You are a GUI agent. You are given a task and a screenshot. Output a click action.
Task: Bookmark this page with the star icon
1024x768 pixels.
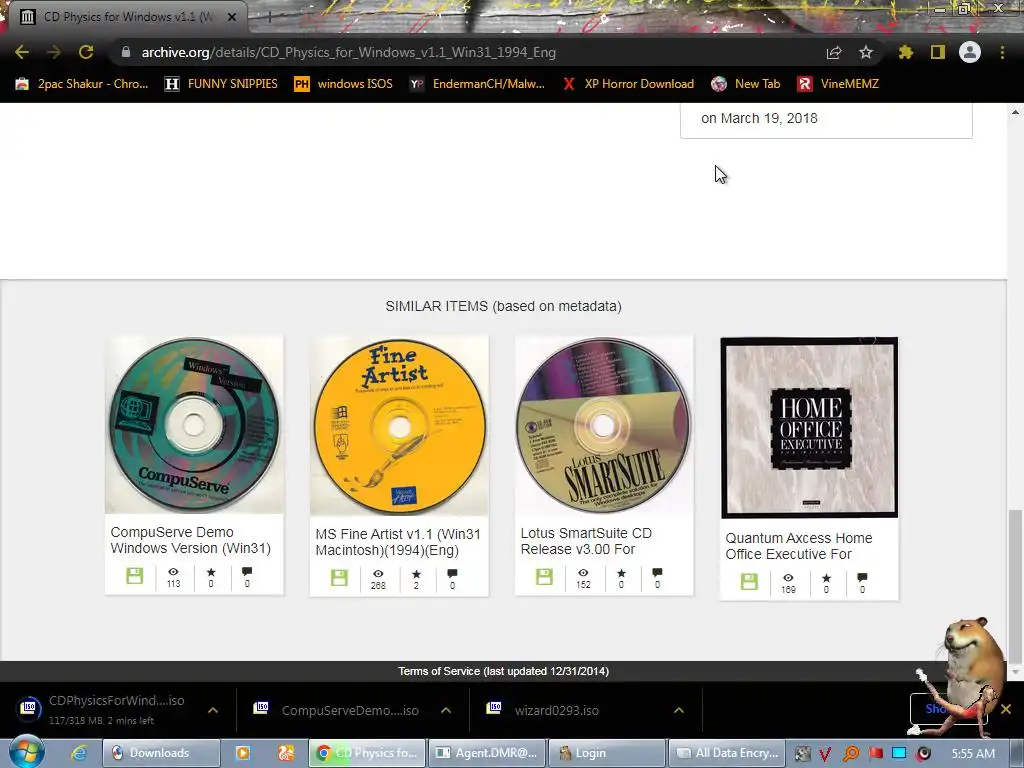(866, 52)
